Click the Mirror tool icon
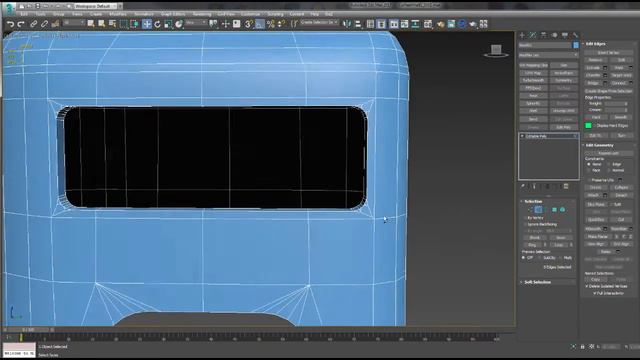Viewport: 640px width, 360px height. coord(347,24)
